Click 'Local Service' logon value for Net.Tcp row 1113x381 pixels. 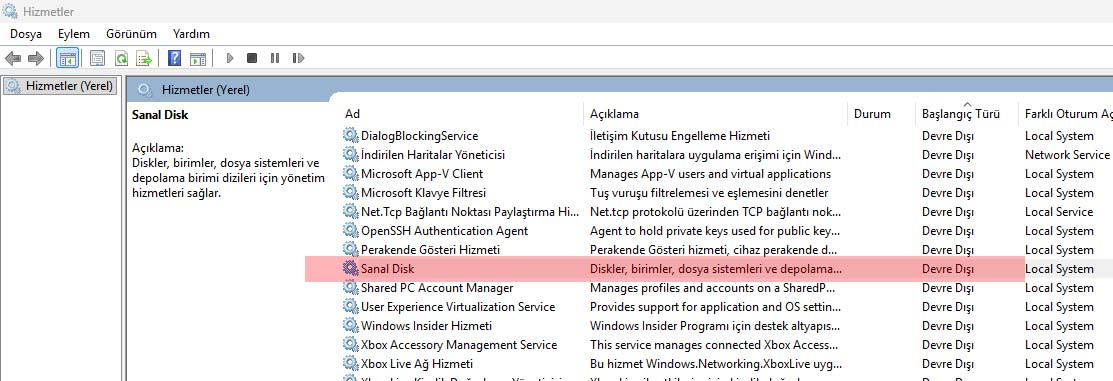click(1059, 211)
